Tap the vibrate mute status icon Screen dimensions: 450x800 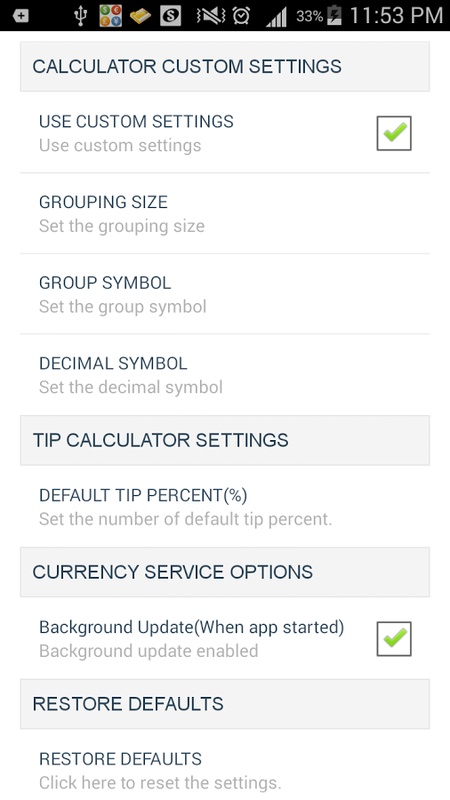point(211,16)
